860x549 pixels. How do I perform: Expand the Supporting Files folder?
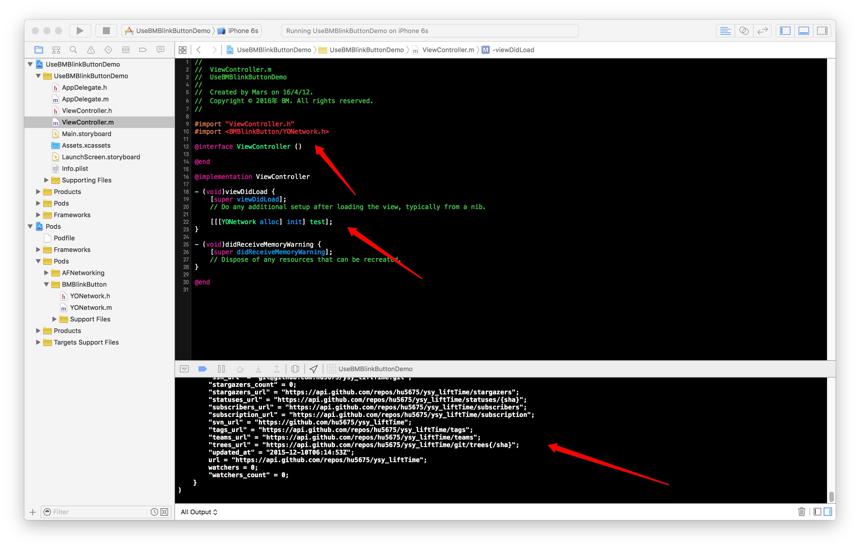47,180
